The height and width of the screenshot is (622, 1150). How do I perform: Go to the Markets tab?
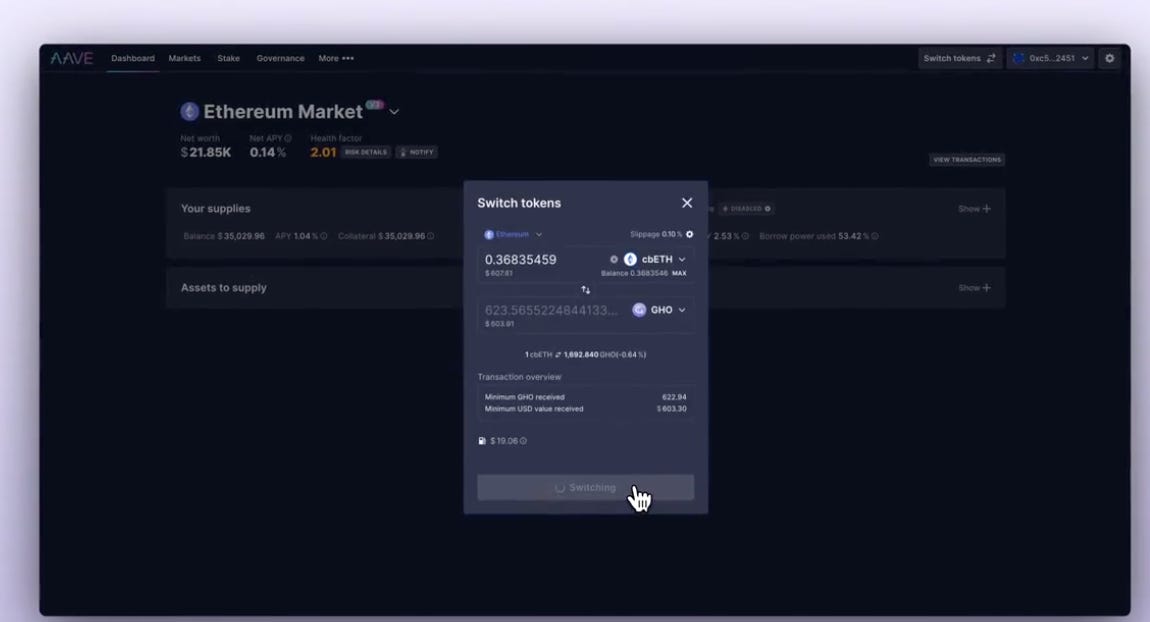tap(185, 59)
